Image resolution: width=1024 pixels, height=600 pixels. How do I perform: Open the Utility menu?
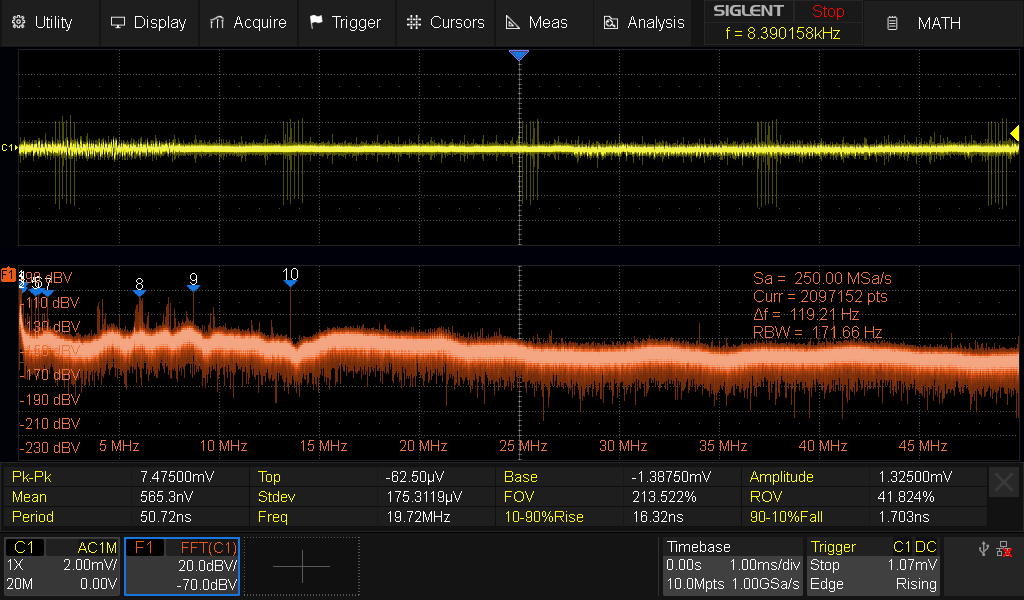44,22
